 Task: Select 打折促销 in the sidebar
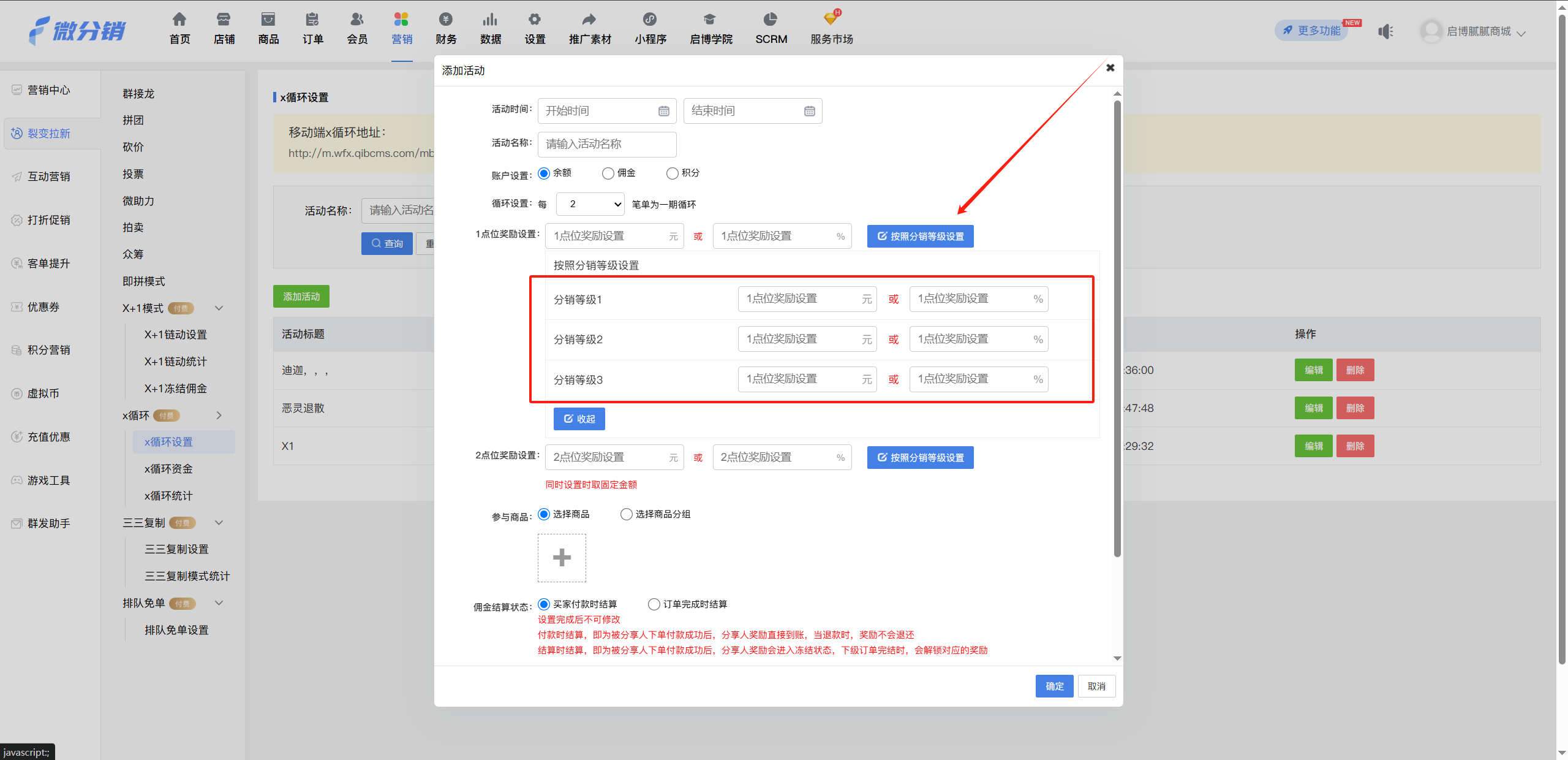(49, 220)
